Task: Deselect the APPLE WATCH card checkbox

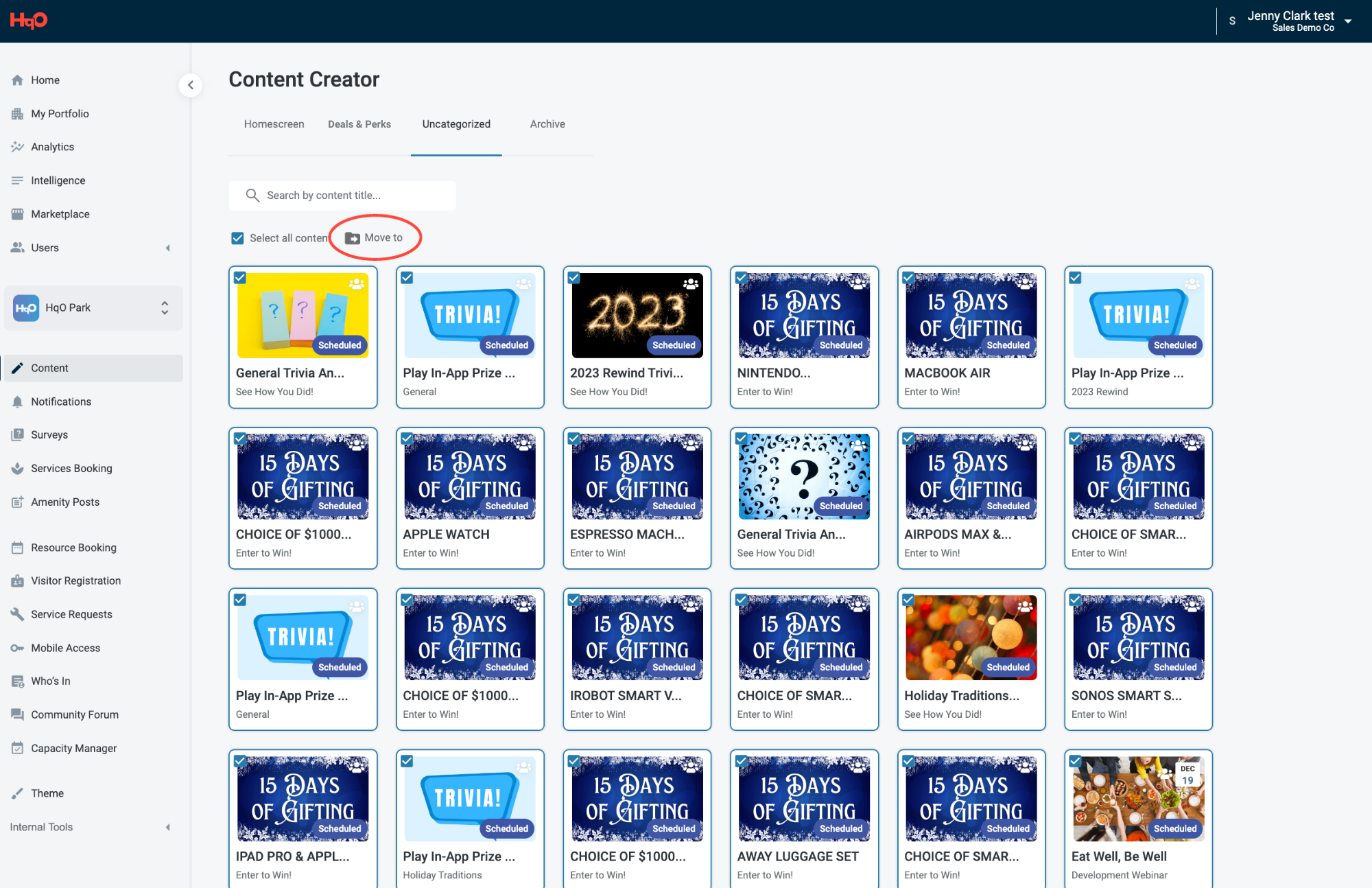Action: click(x=407, y=439)
